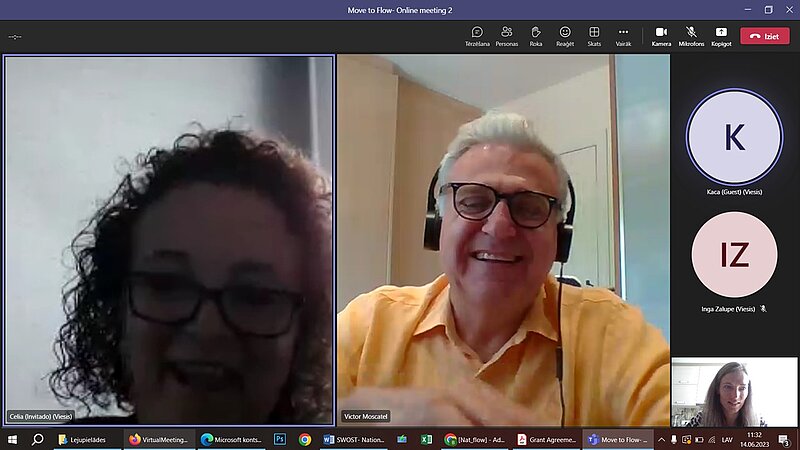Open the reactions menu (Reaģēt)
The height and width of the screenshot is (450, 800).
pos(565,36)
